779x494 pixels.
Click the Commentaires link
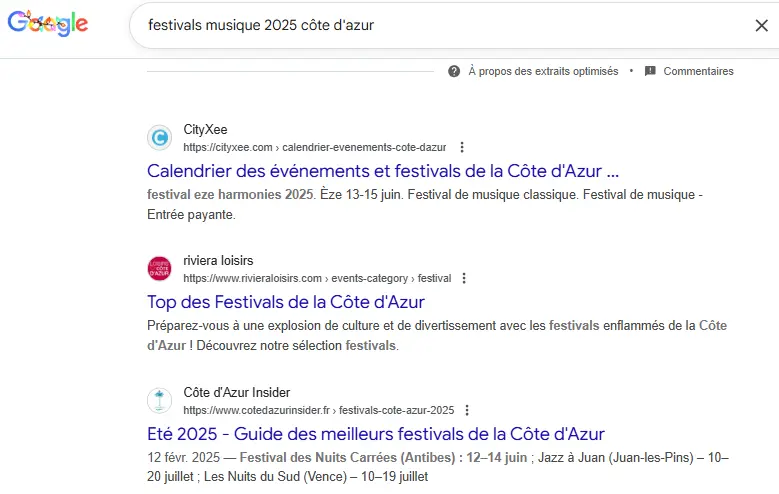click(x=698, y=71)
